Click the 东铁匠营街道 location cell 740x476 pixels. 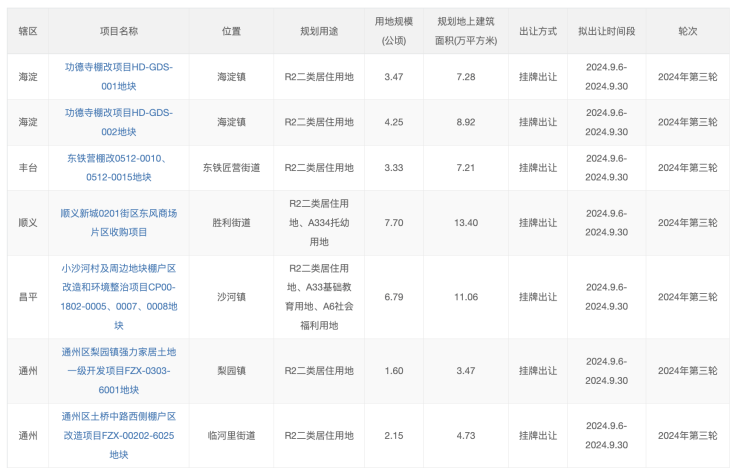231,168
